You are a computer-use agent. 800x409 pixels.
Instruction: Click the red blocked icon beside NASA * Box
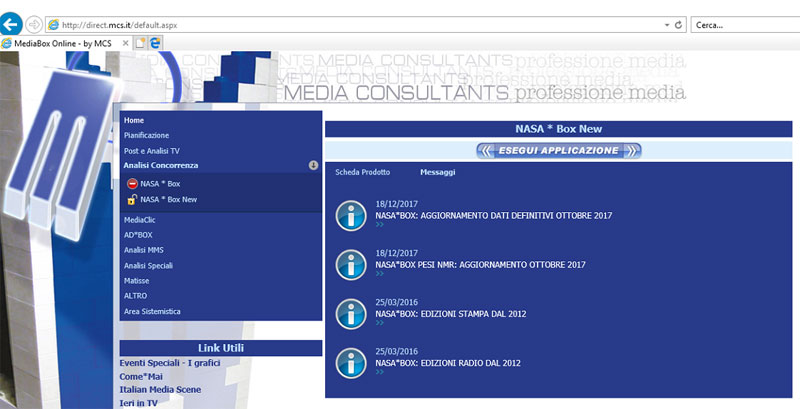(132, 184)
